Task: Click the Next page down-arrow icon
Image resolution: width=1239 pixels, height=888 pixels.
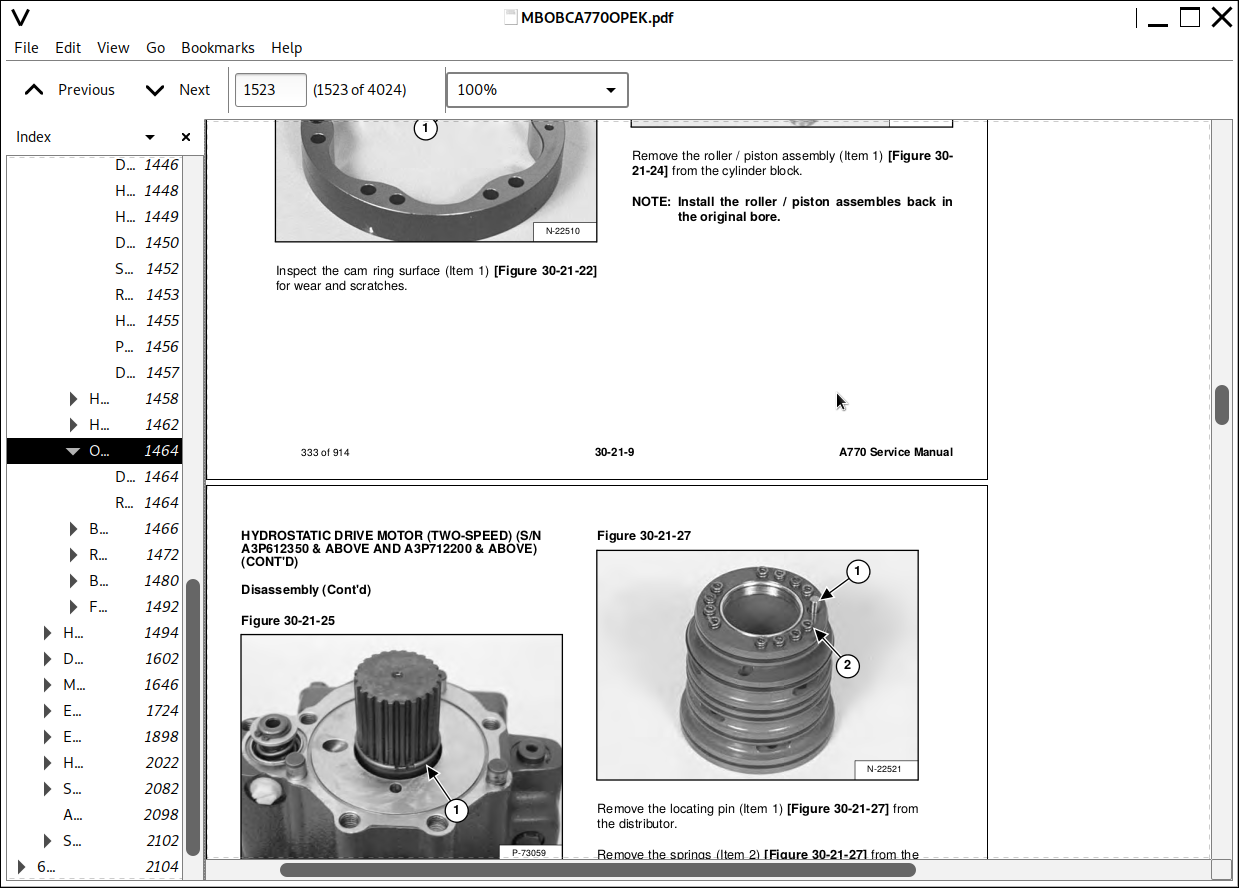Action: click(155, 90)
